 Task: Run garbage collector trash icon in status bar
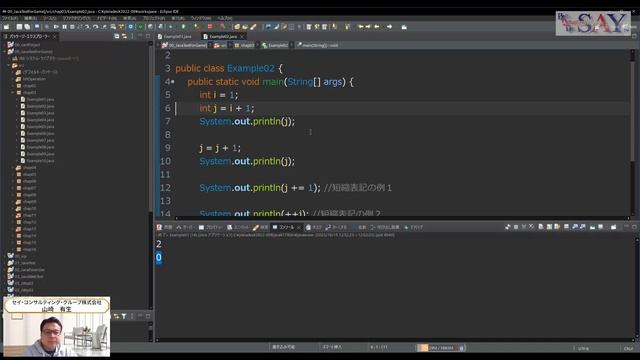click(462, 348)
